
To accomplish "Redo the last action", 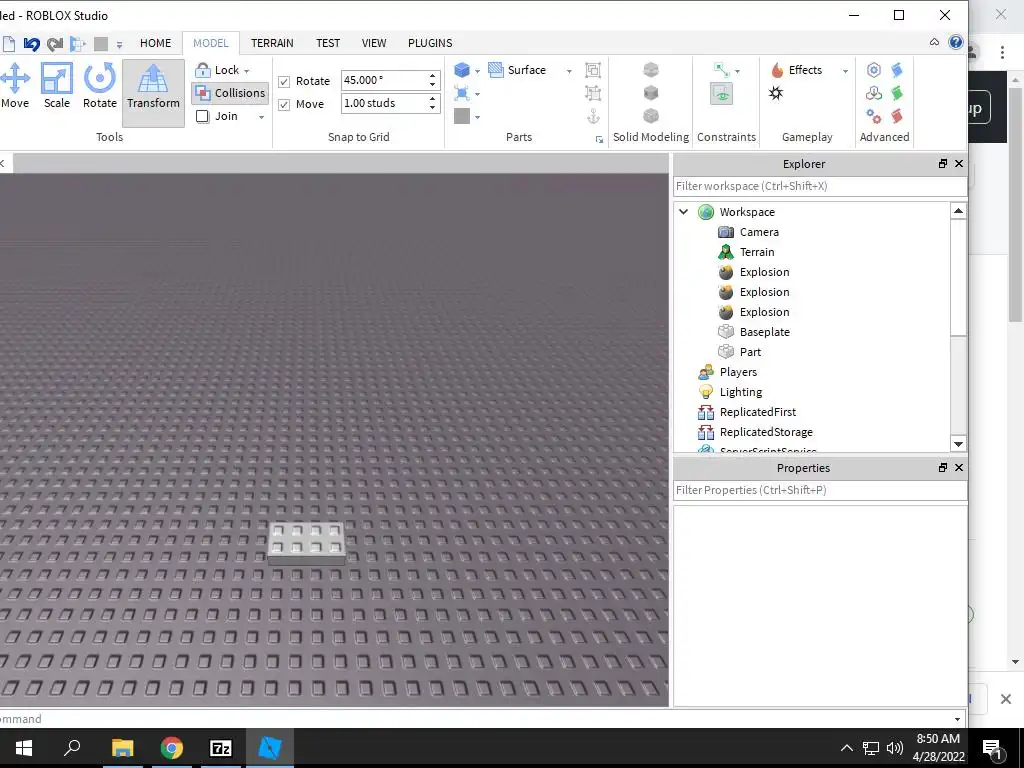I will tap(55, 44).
